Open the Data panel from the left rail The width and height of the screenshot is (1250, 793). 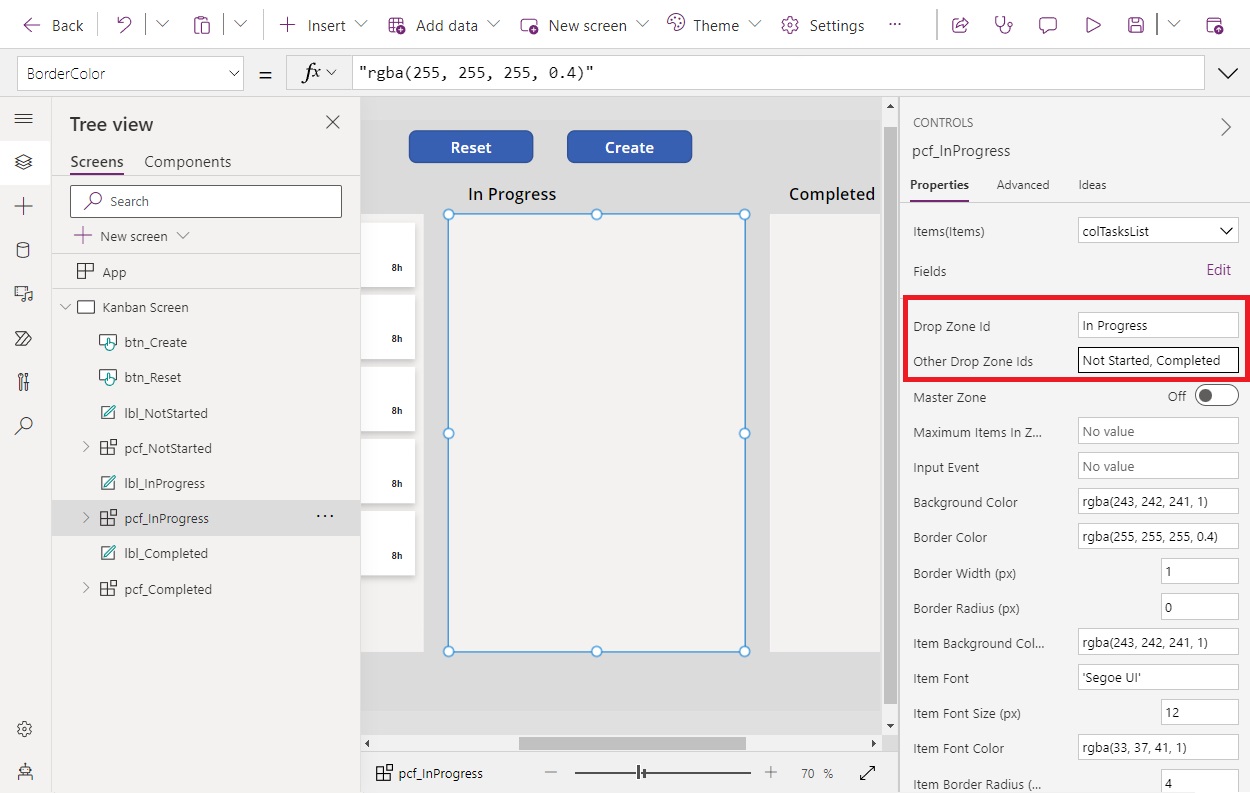pos(25,250)
